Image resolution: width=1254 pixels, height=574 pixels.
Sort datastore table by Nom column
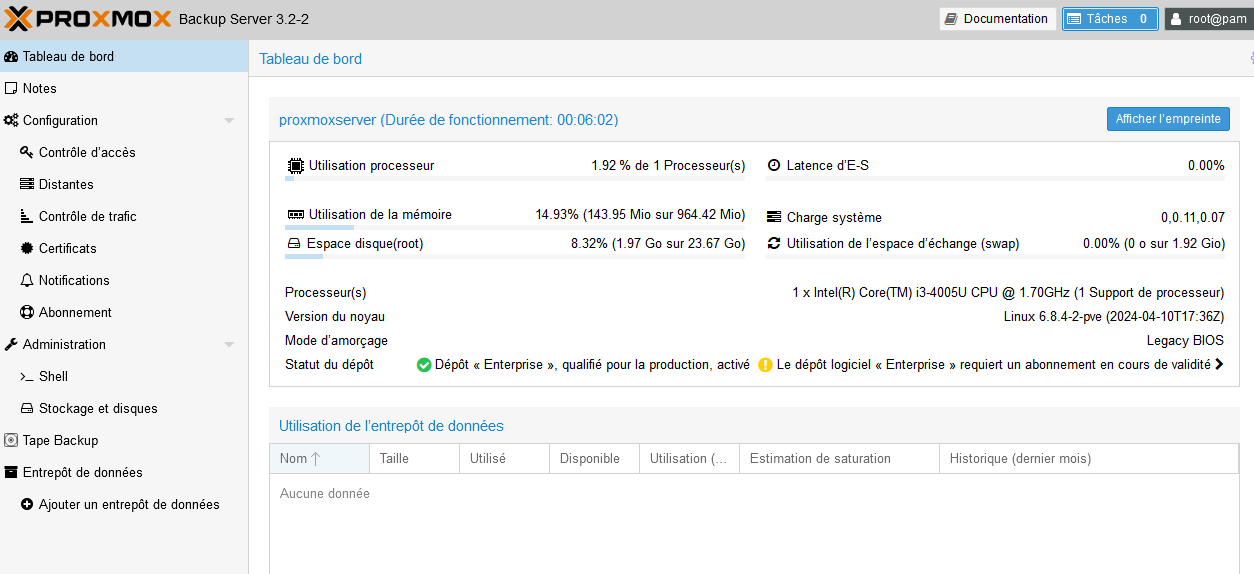(x=300, y=459)
